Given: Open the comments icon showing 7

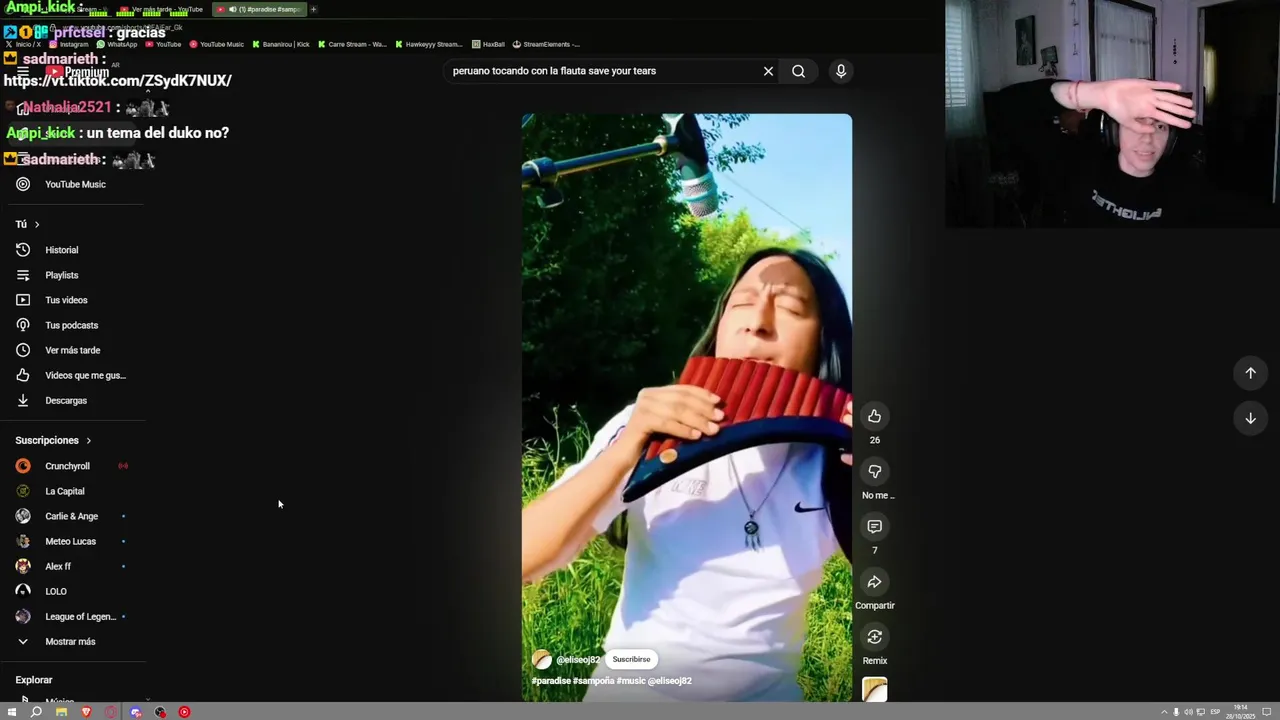Looking at the screenshot, I should [874, 526].
